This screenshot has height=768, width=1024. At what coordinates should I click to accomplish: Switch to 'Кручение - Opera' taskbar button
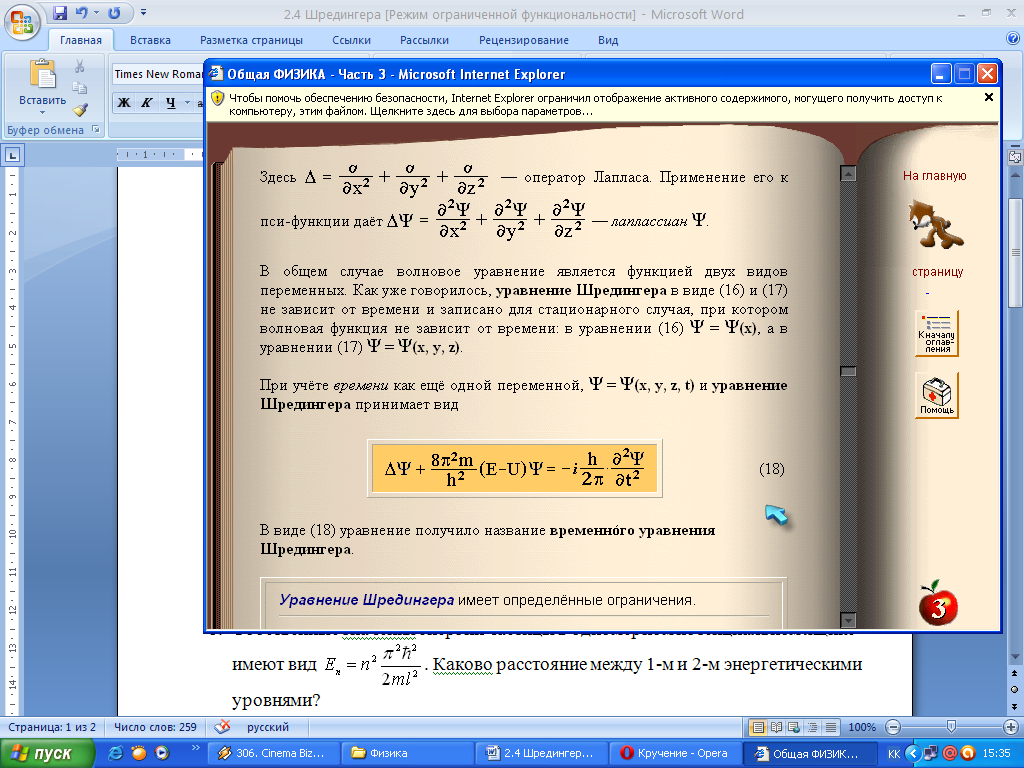coord(677,753)
